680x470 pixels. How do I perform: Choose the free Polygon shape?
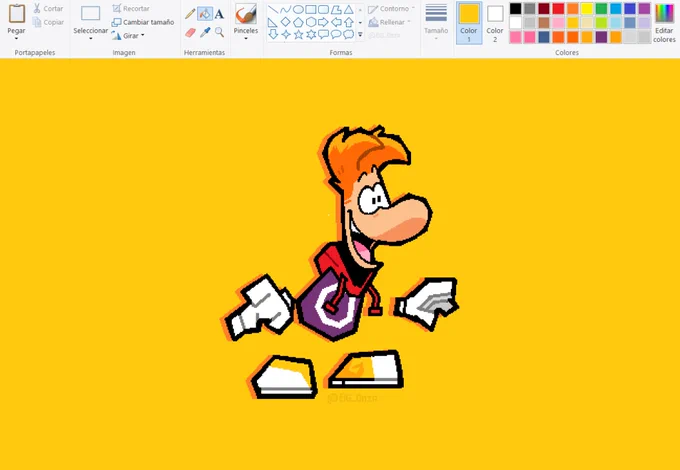tap(336, 10)
